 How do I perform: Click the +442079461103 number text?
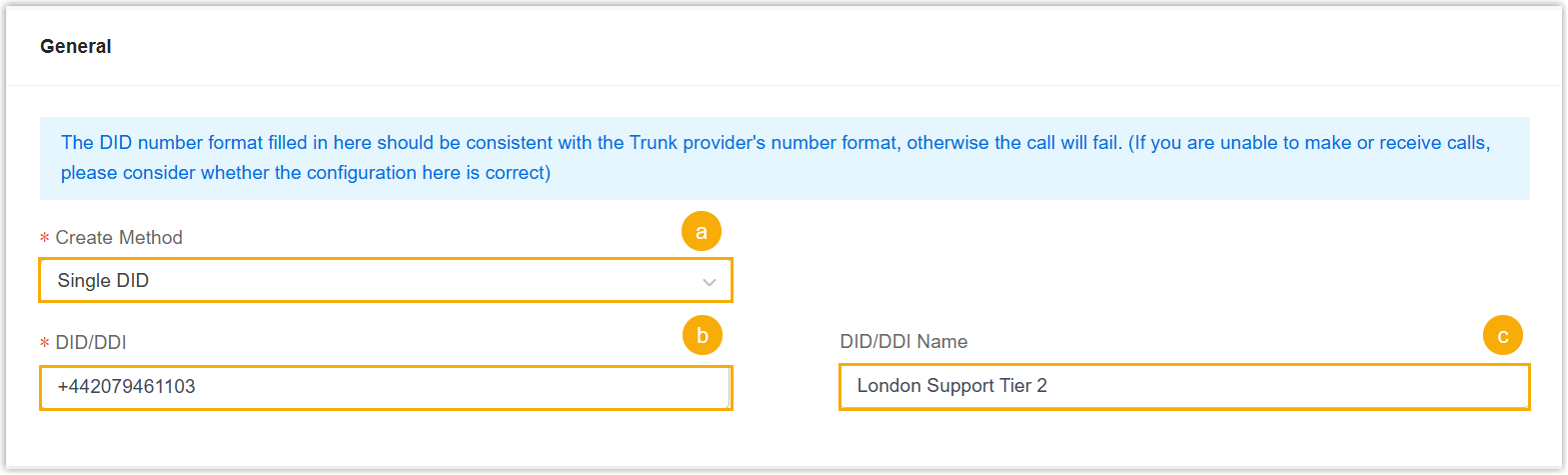(x=127, y=387)
